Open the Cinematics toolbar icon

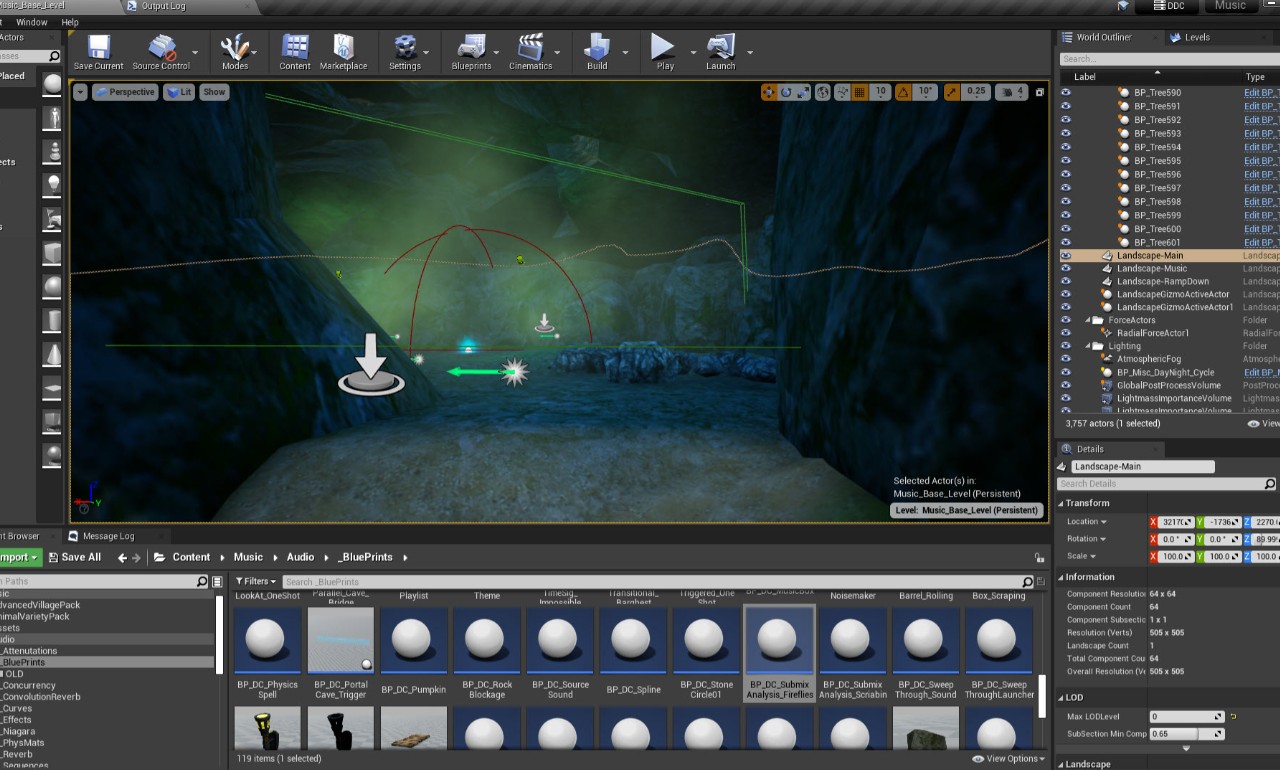point(530,52)
